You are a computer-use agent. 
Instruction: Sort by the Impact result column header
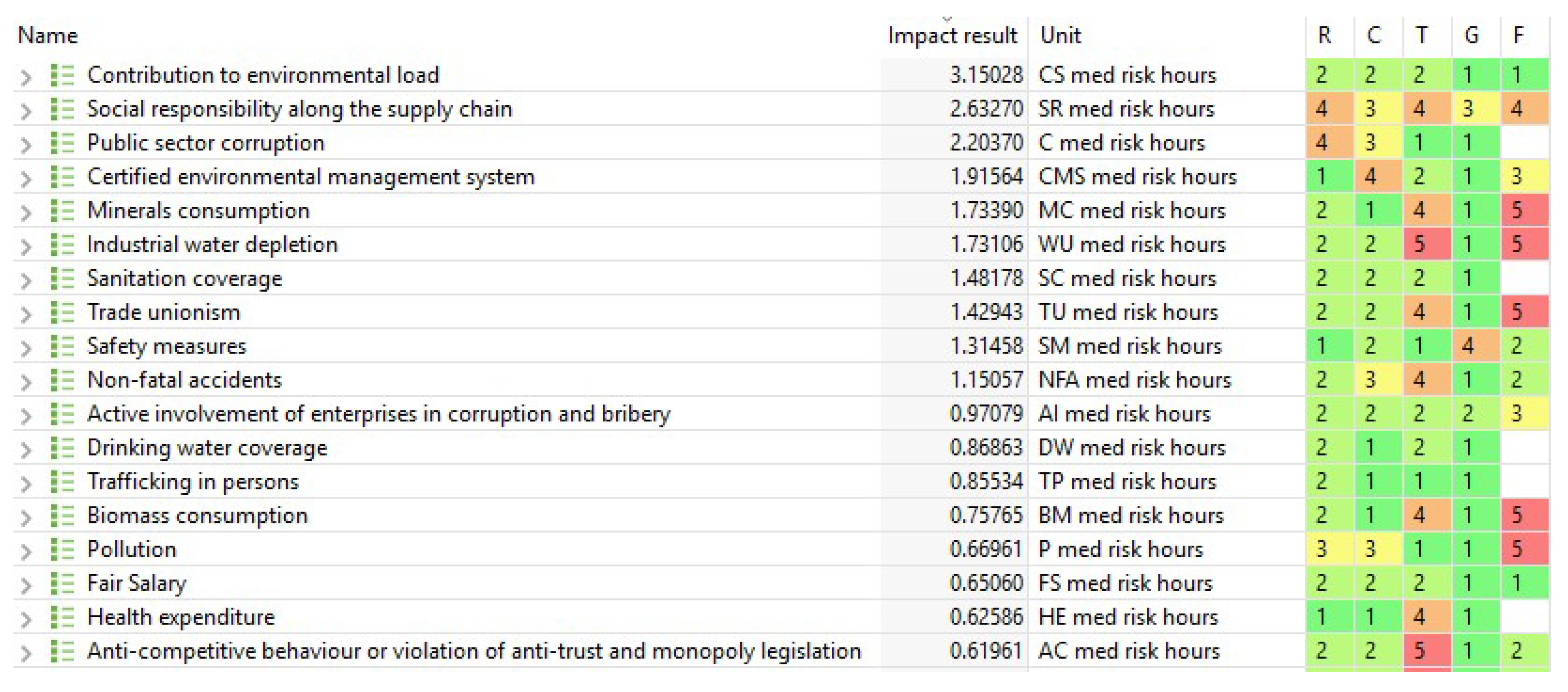(952, 35)
